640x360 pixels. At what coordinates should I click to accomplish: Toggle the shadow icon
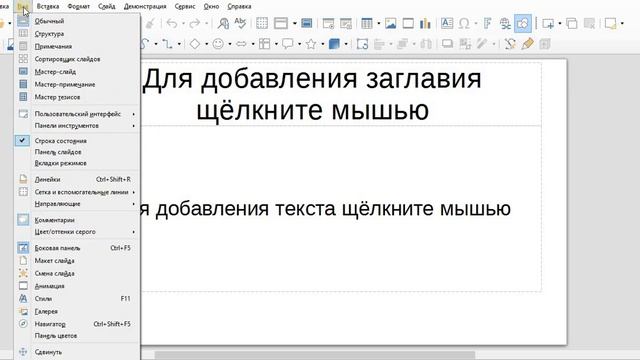pos(447,44)
